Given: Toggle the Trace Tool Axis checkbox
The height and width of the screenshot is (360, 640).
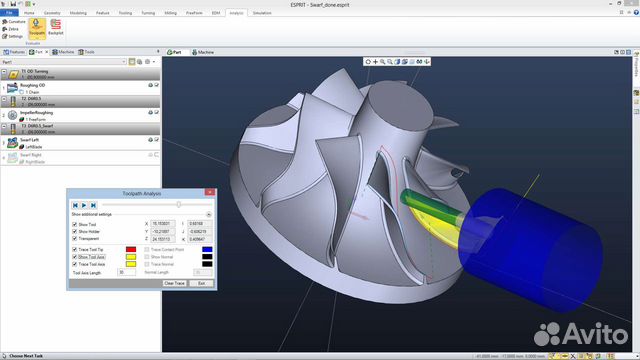Looking at the screenshot, I should [x=75, y=264].
